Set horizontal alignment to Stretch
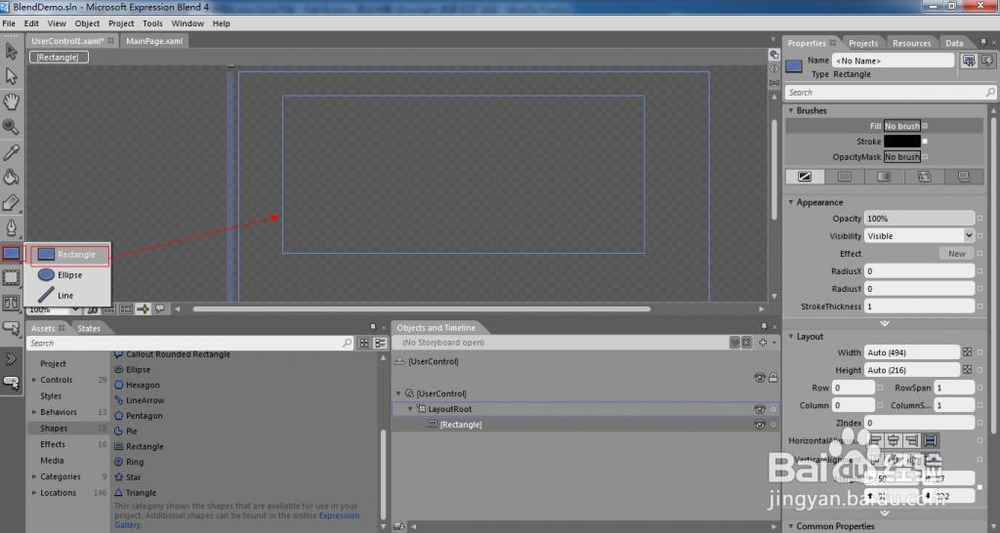Screen dimensions: 1000x533 point(930,440)
